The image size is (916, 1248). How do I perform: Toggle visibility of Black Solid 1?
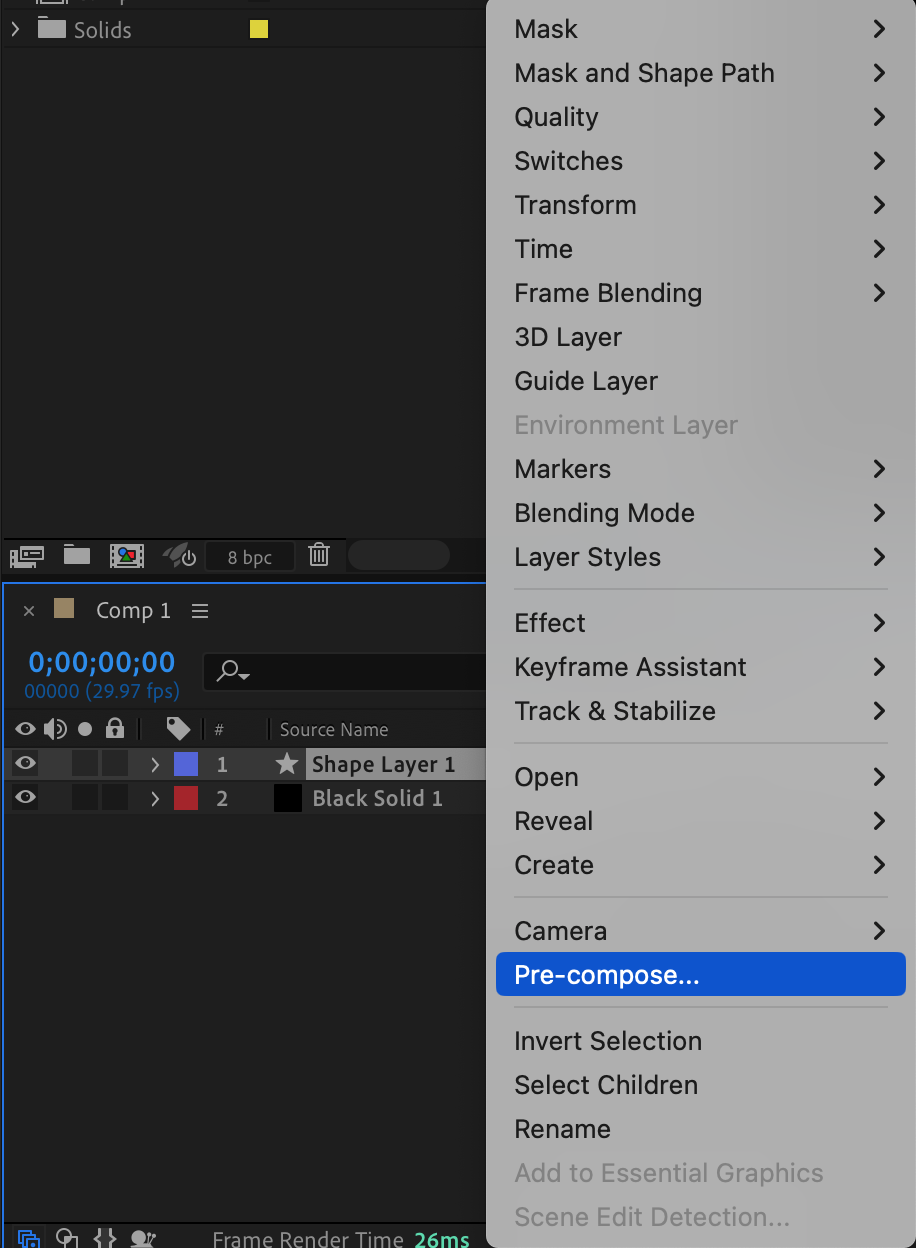(x=25, y=798)
